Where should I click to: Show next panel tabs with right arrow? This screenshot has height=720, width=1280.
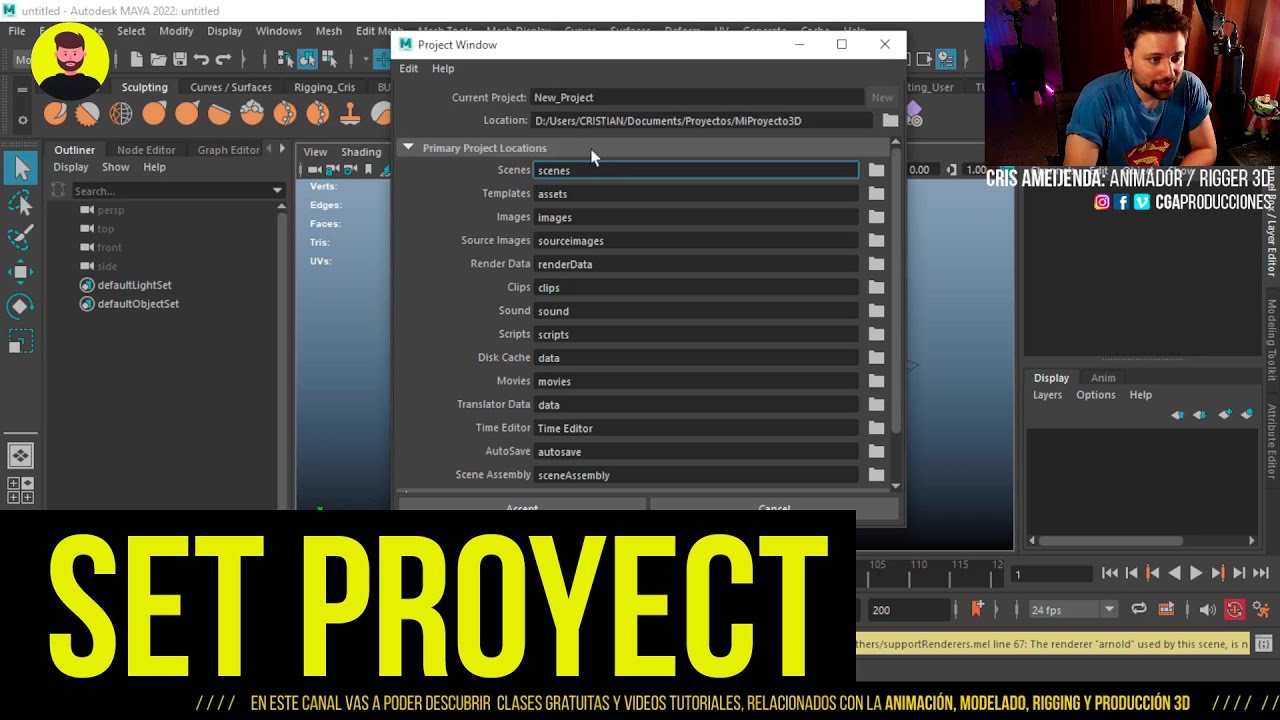point(282,149)
